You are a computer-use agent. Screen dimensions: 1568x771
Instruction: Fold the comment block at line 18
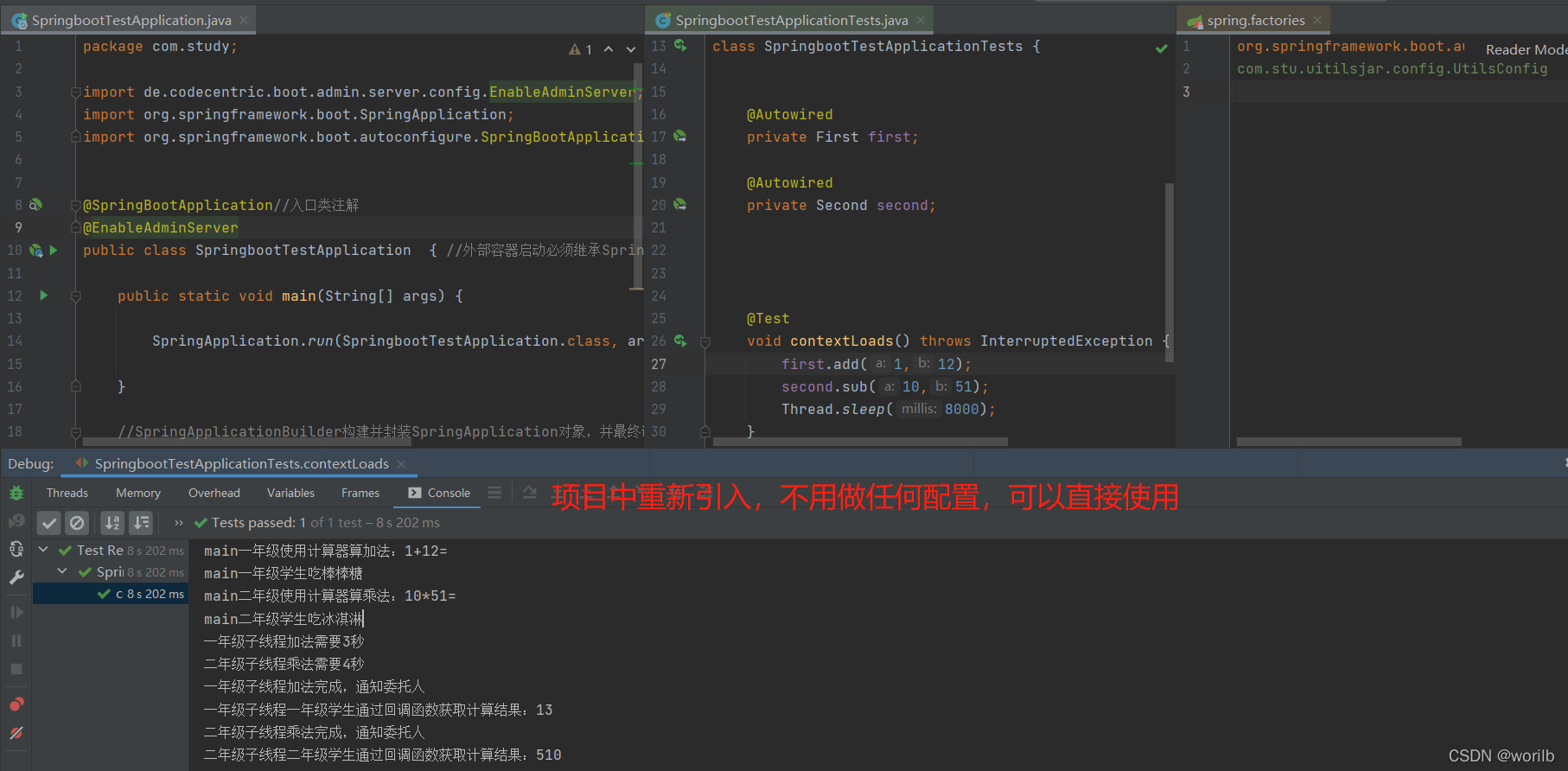click(x=75, y=431)
